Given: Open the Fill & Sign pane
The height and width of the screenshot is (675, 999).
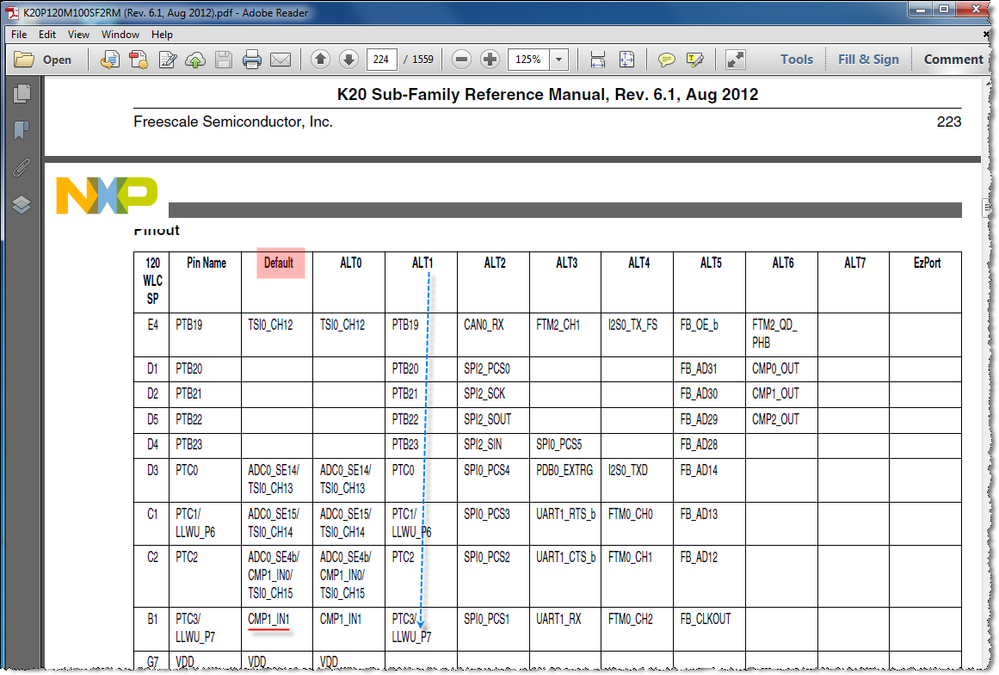Looking at the screenshot, I should click(868, 59).
